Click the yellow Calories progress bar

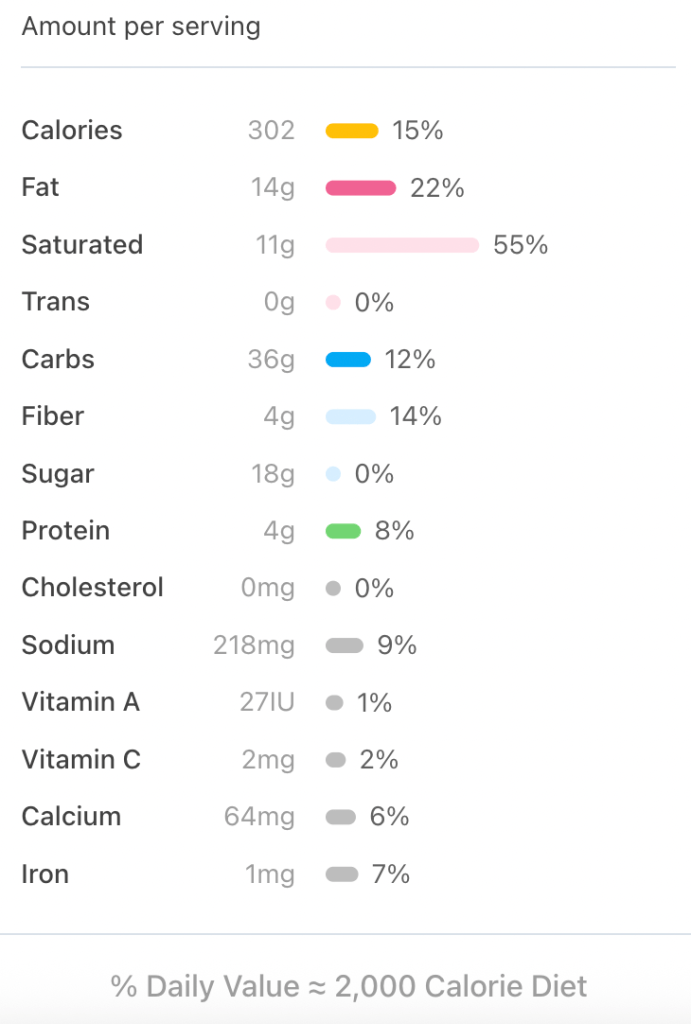[x=352, y=131]
